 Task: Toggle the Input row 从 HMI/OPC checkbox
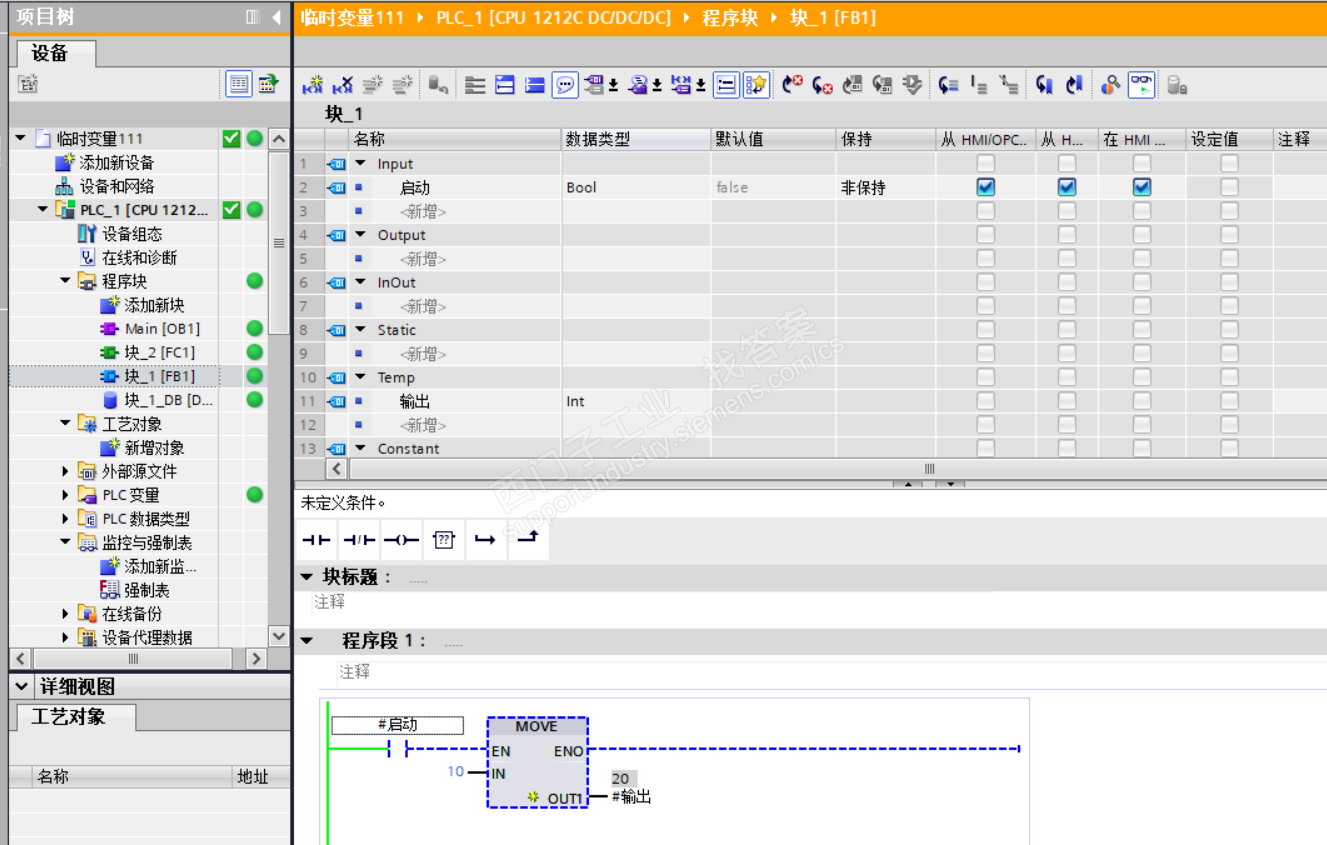[x=986, y=163]
